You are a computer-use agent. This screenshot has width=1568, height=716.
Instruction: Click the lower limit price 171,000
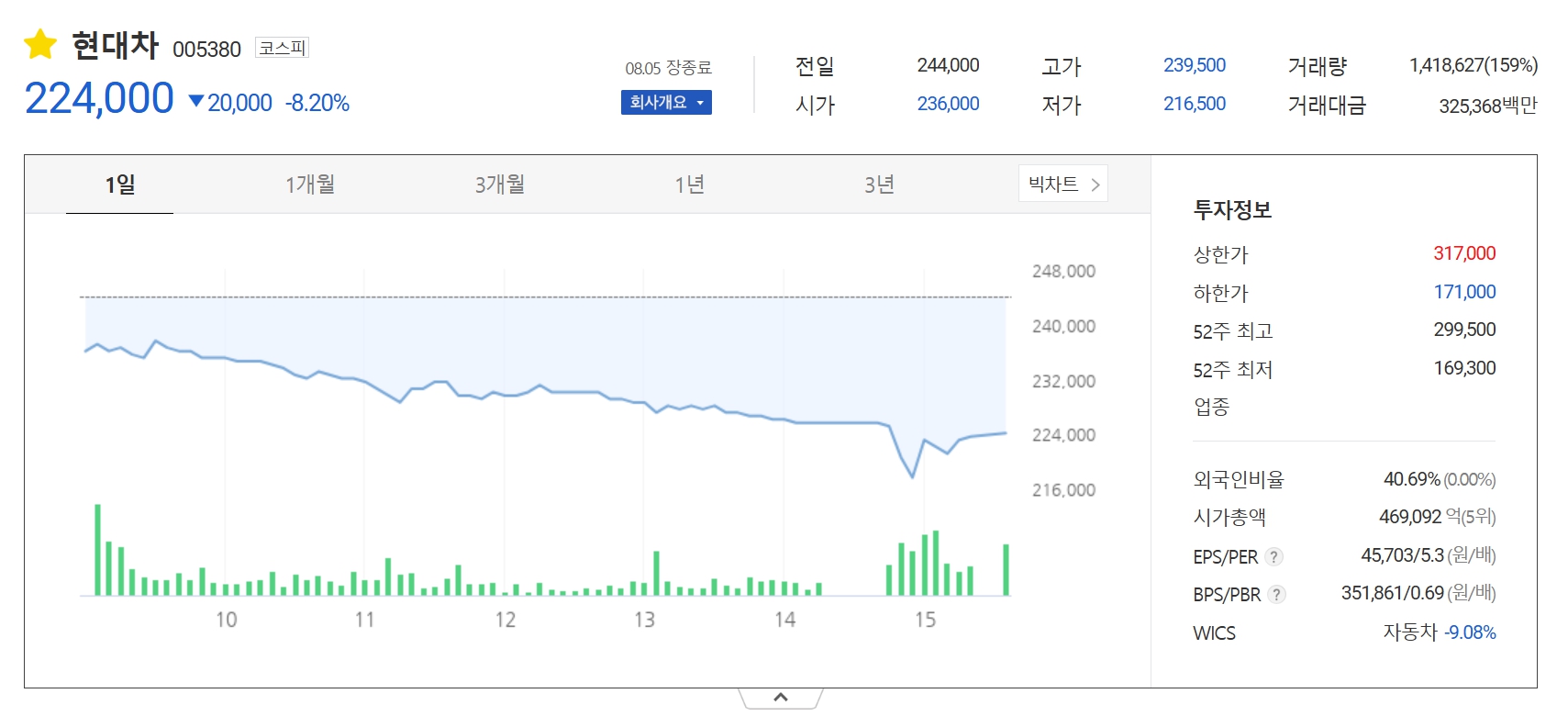pyautogui.click(x=1464, y=292)
